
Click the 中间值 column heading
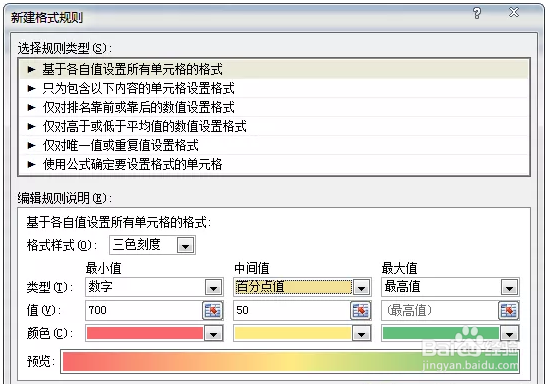click(251, 268)
